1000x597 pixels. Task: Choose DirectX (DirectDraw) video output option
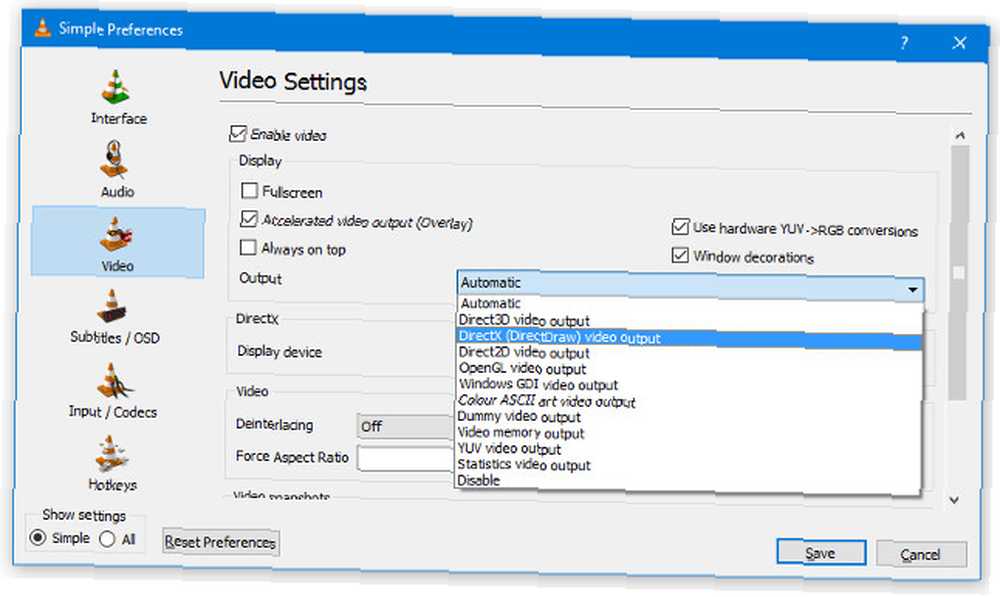pyautogui.click(x=689, y=337)
